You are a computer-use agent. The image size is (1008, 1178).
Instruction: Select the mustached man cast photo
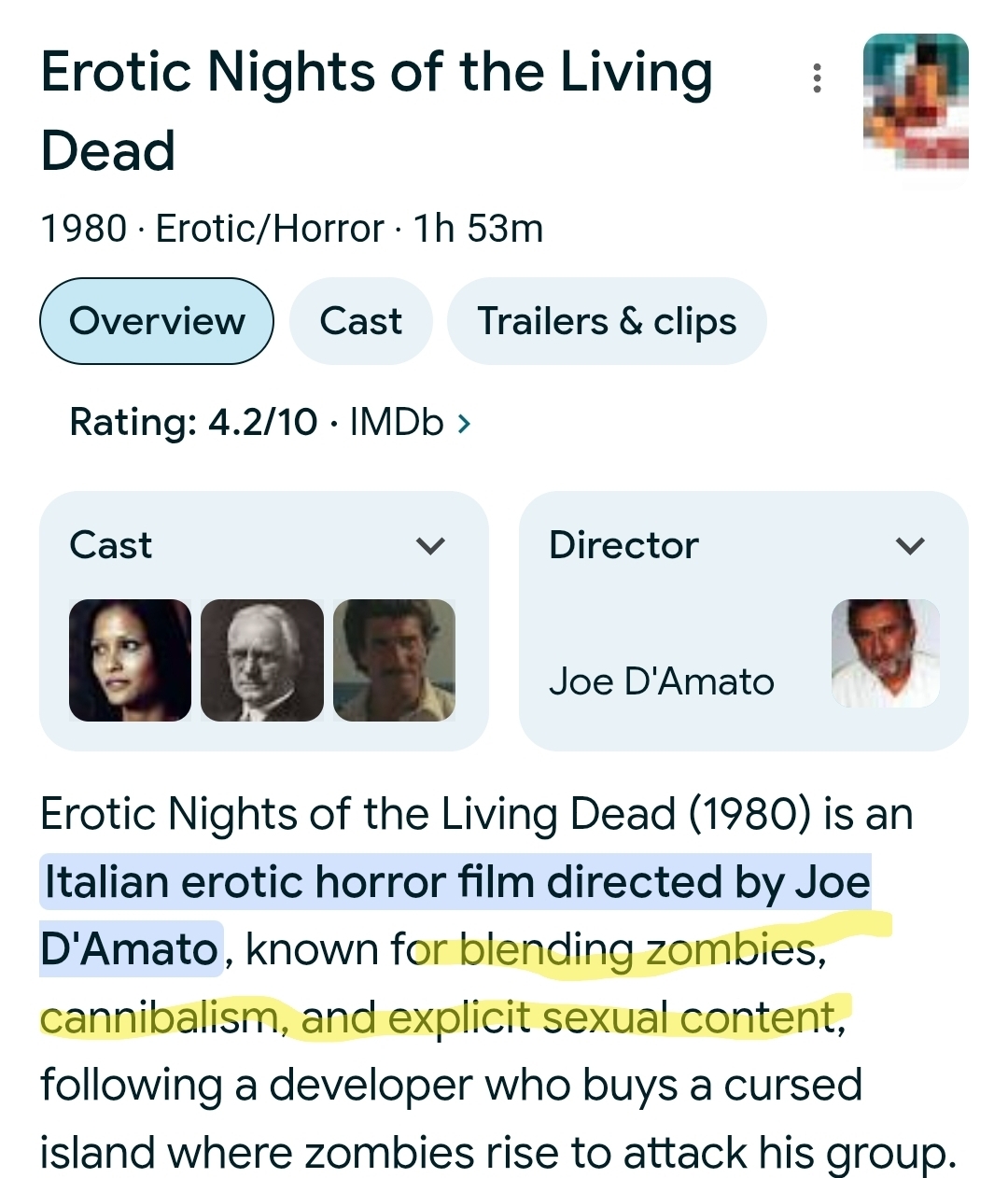pos(394,660)
